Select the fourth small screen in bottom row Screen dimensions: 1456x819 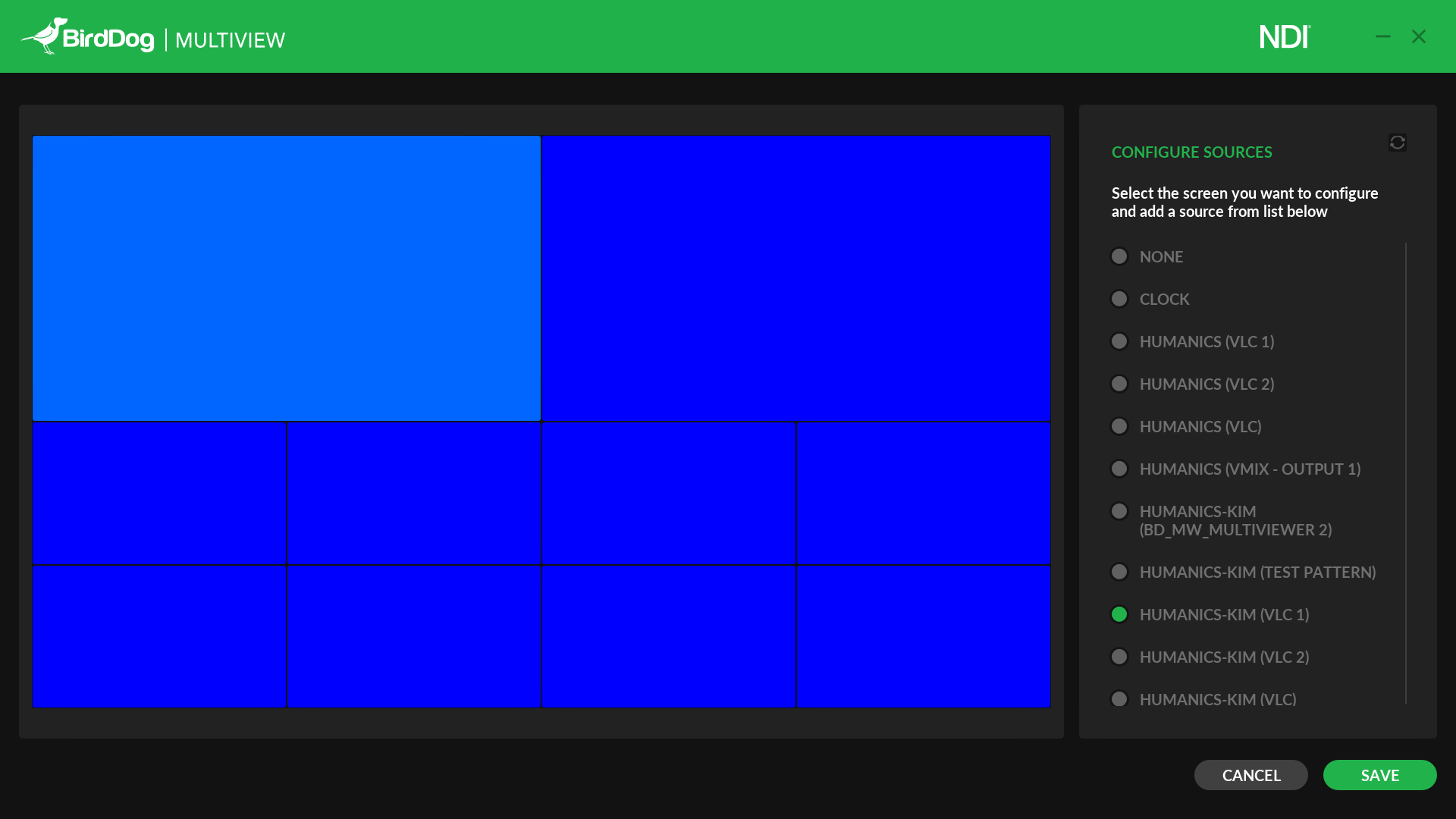tap(924, 637)
